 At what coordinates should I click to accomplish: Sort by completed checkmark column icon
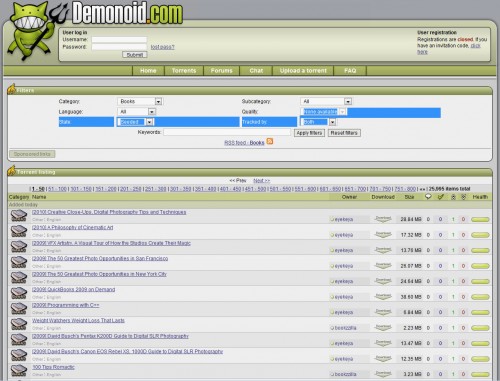point(441,197)
